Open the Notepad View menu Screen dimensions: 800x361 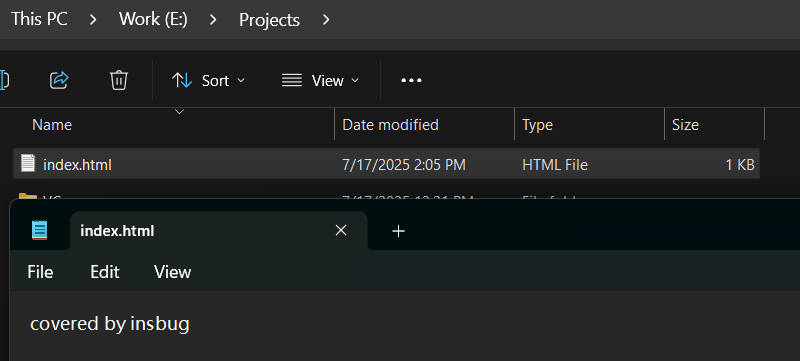(172, 272)
